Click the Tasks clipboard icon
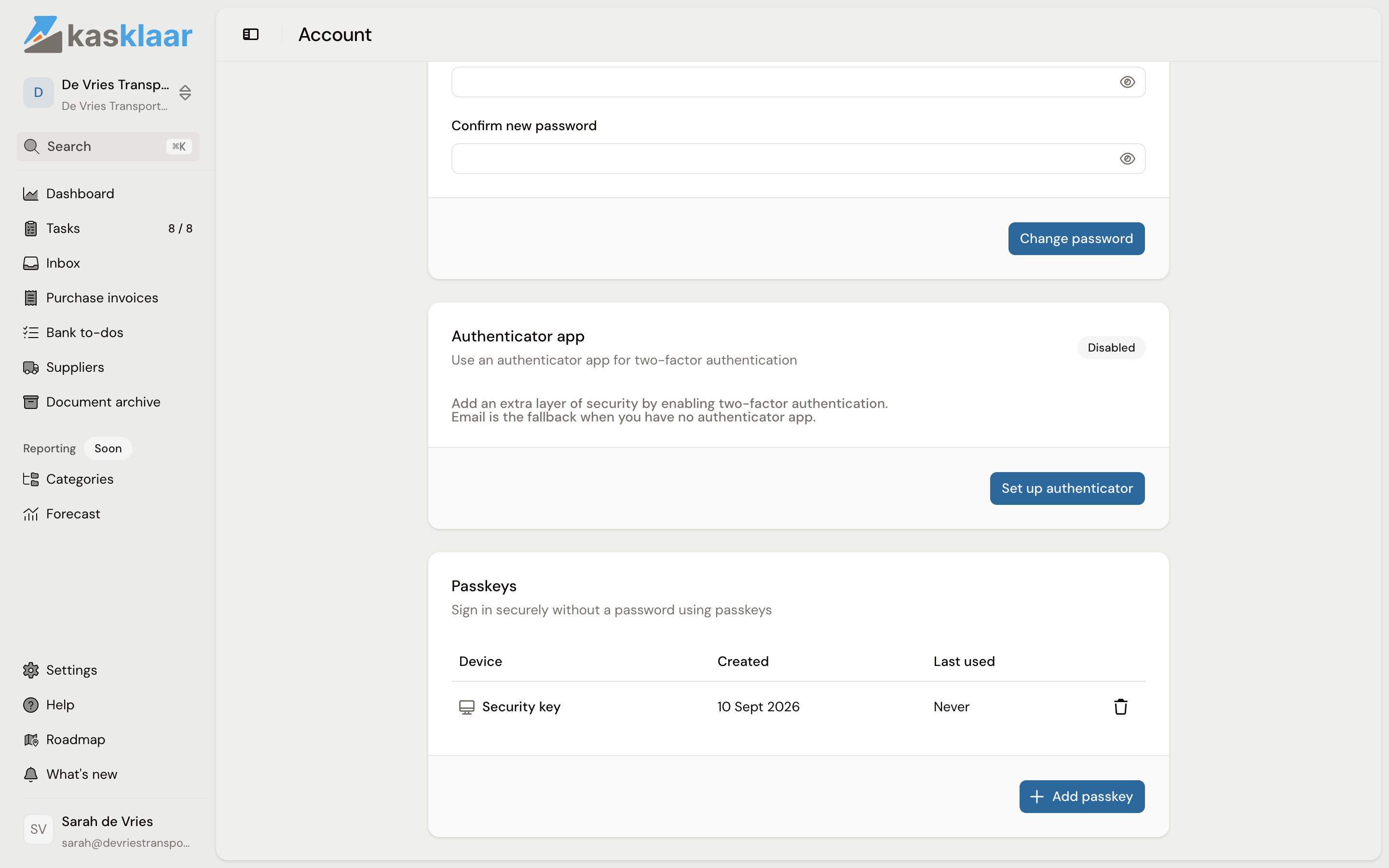 click(30, 229)
